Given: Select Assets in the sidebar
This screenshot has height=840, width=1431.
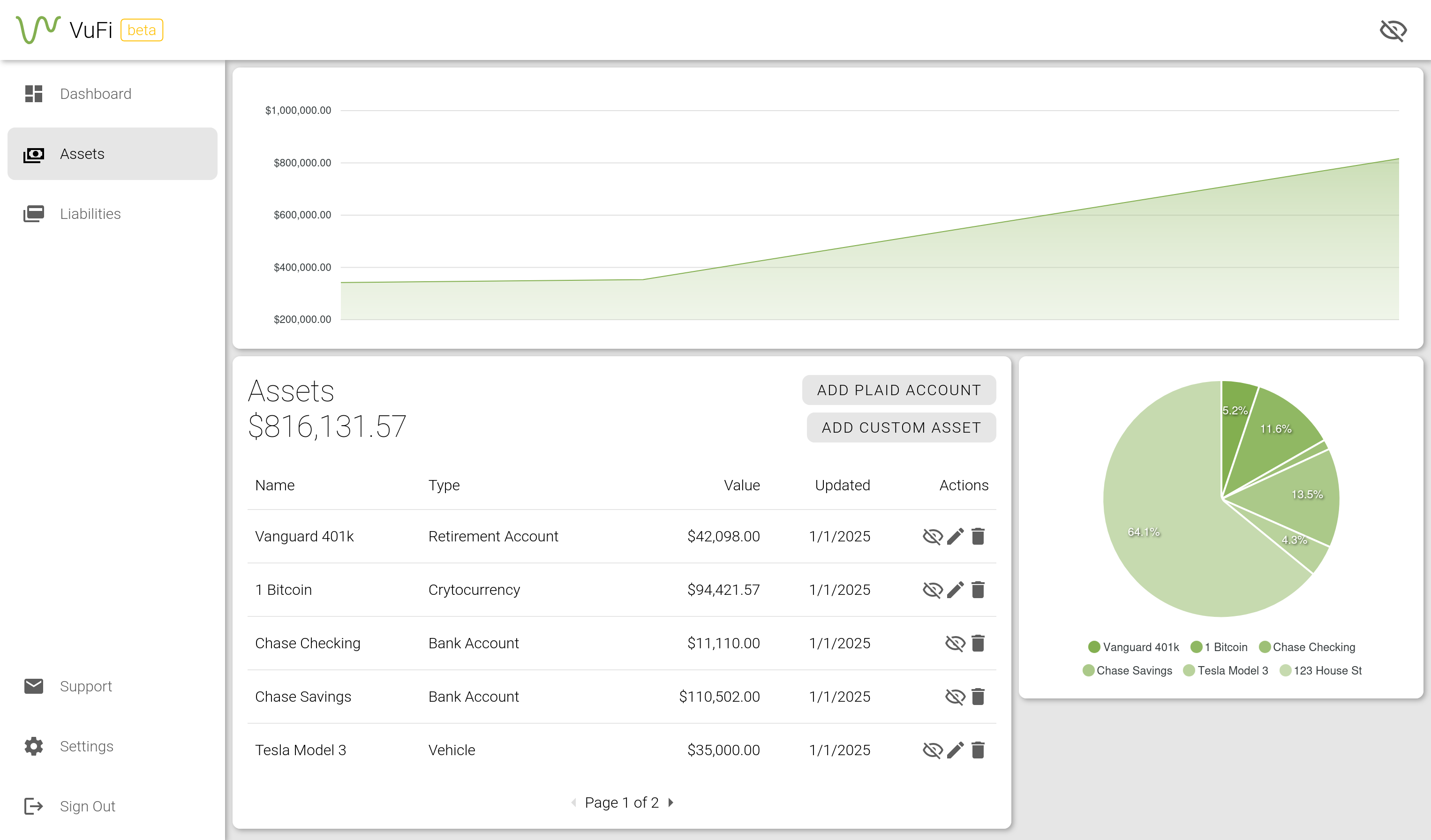Looking at the screenshot, I should click(x=113, y=154).
